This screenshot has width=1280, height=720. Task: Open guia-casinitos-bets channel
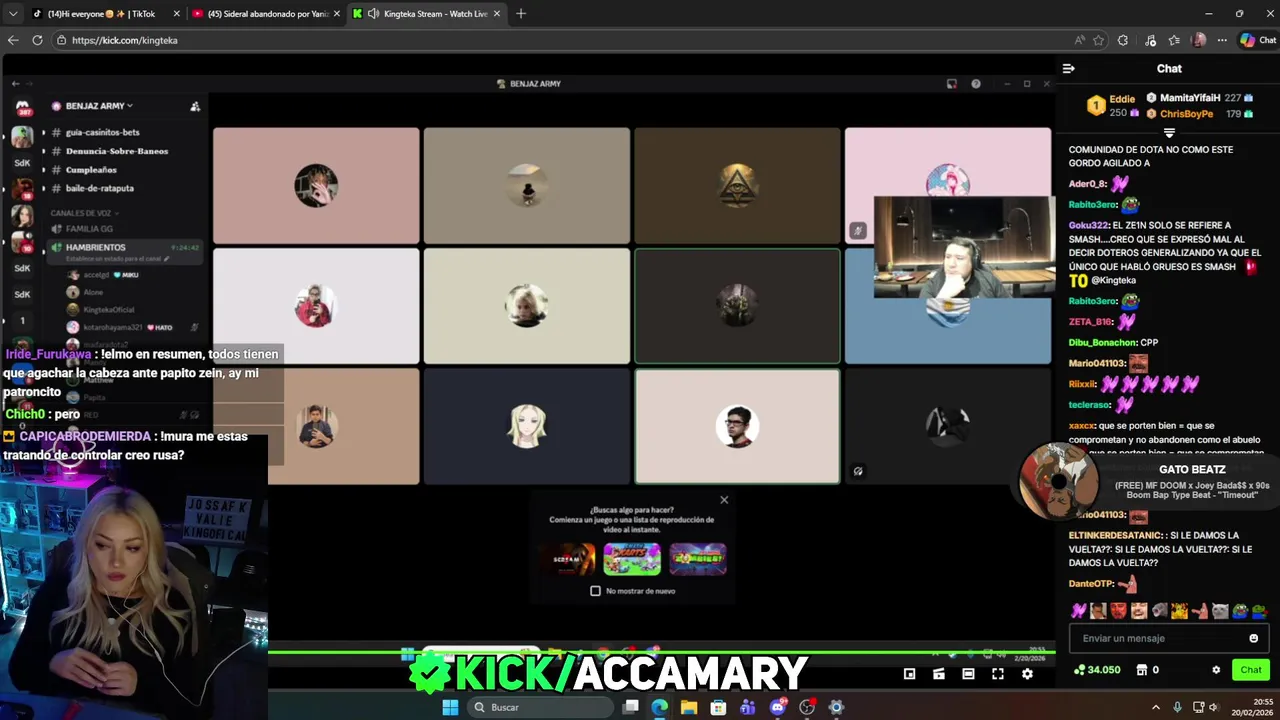(x=103, y=132)
